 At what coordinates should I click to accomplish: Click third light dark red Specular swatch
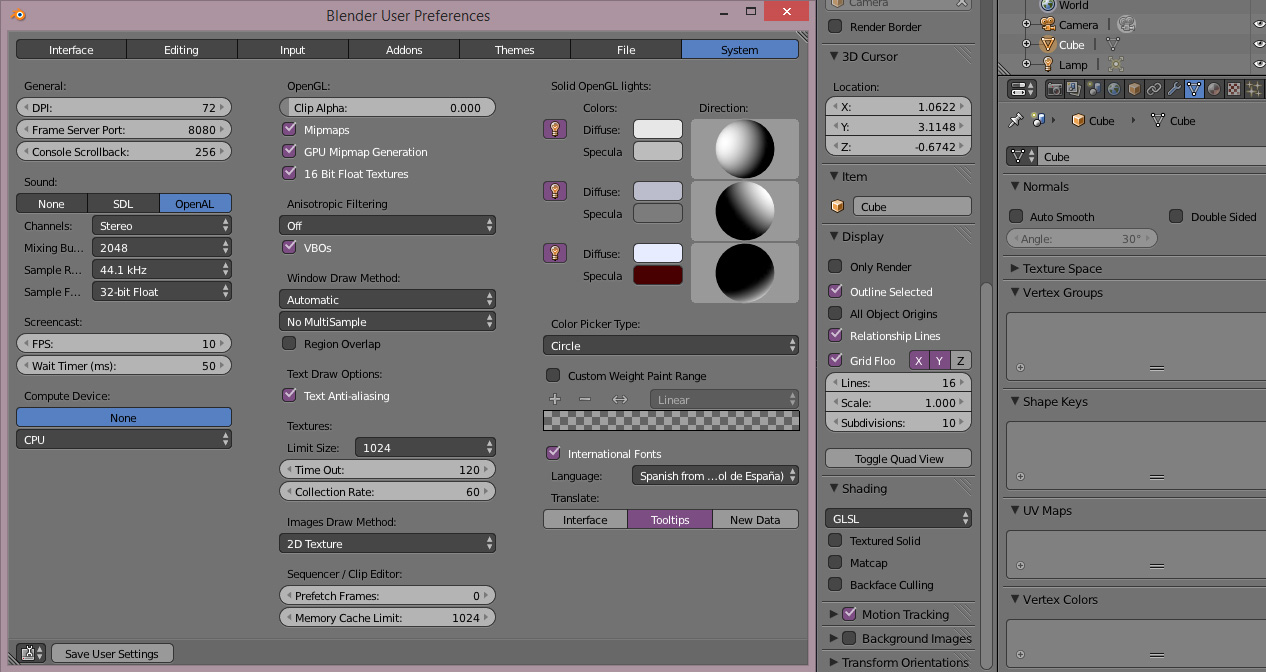click(x=658, y=275)
